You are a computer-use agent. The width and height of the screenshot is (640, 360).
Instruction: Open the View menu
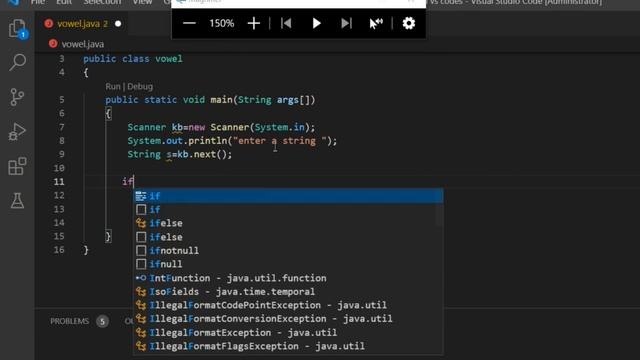coord(142,2)
